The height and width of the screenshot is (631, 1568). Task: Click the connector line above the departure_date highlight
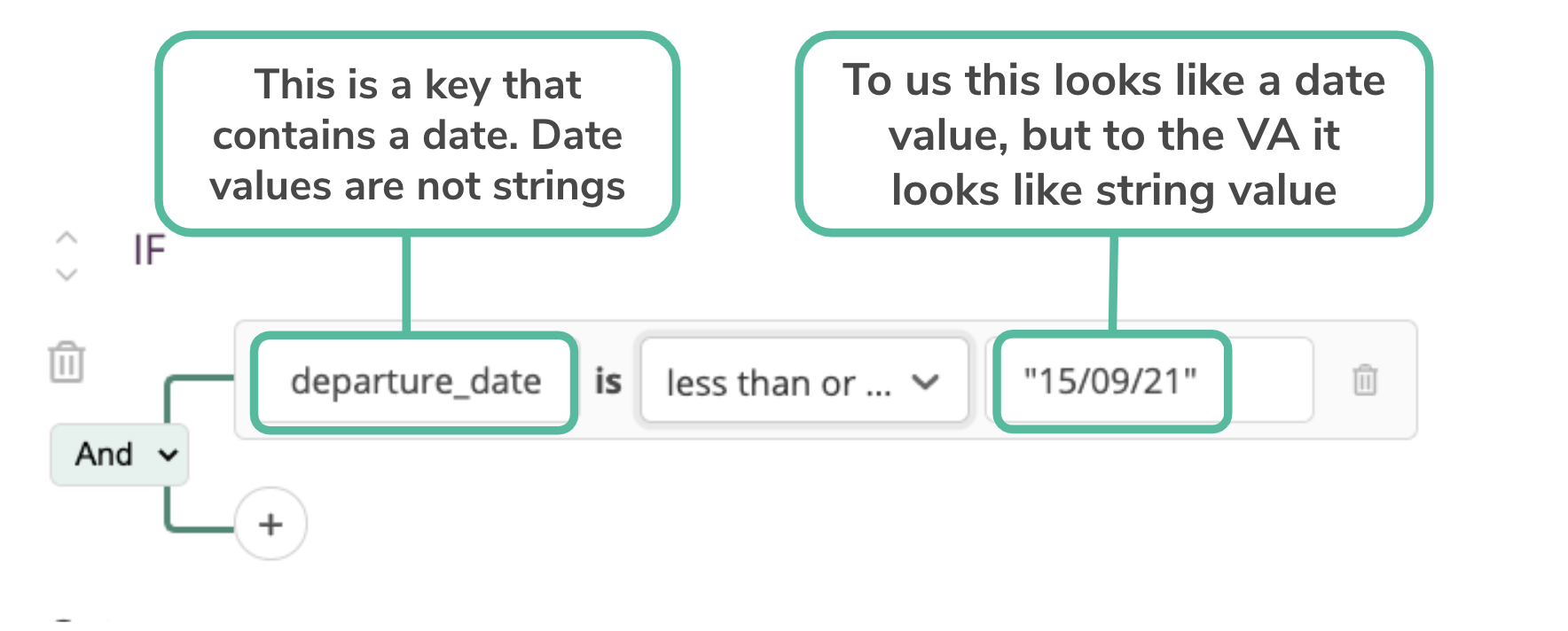pos(406,284)
